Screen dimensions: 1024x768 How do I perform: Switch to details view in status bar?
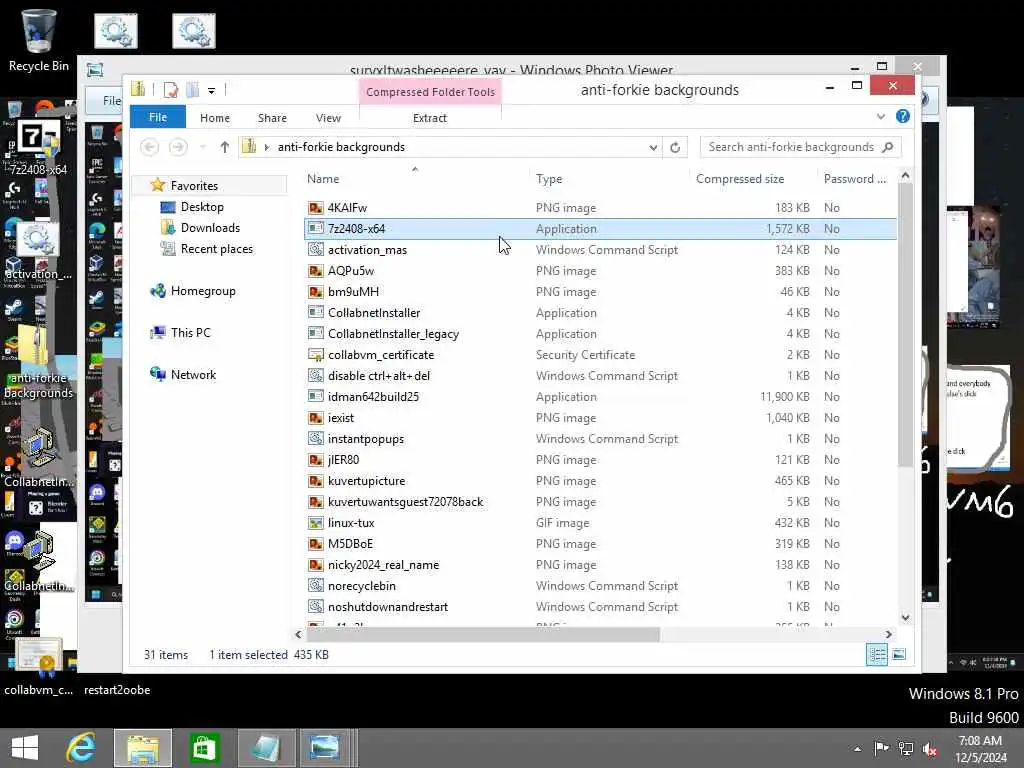pos(877,654)
